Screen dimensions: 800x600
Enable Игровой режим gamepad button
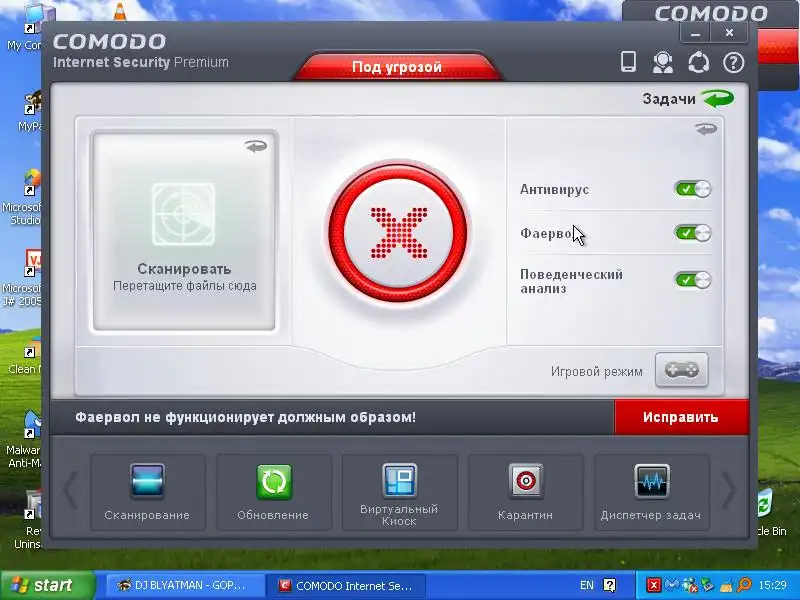point(682,370)
